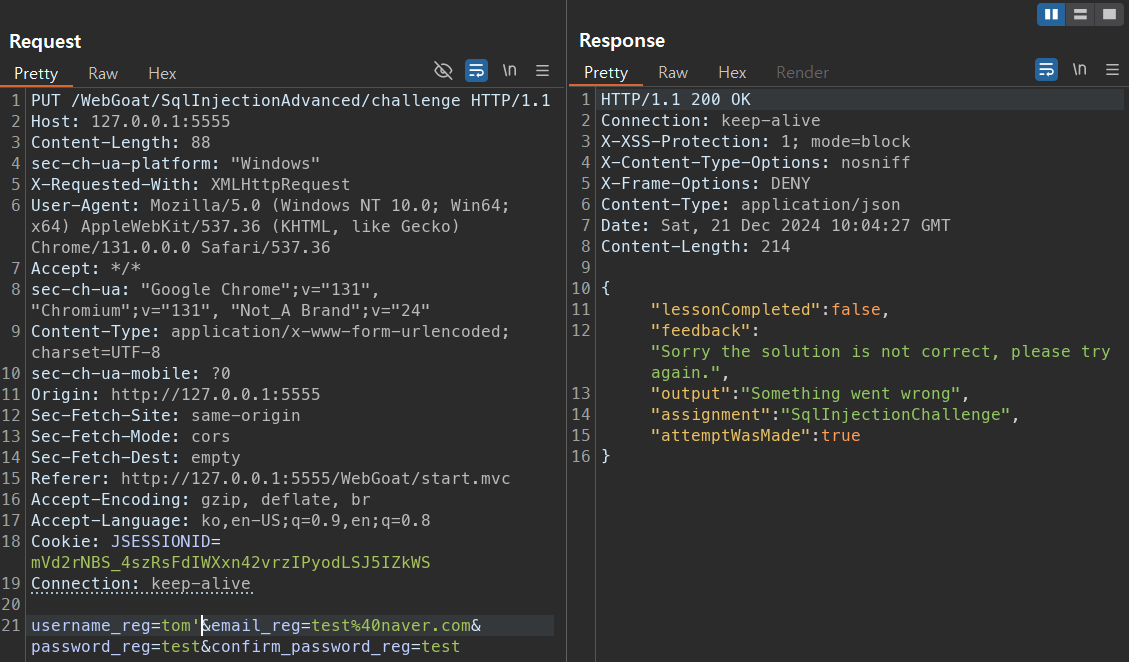
Task: Click the response Date header
Action: (775, 225)
